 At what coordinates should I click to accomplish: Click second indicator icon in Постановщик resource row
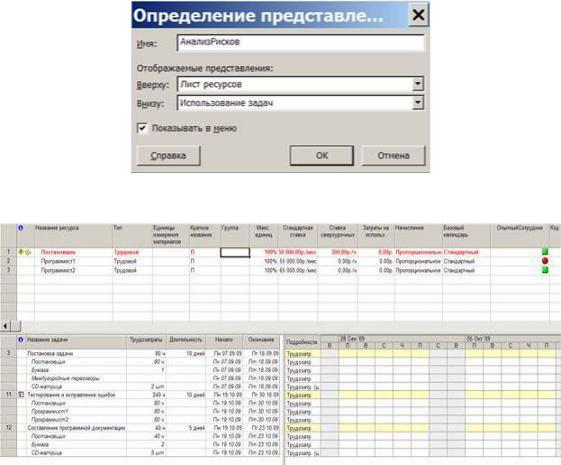pyautogui.click(x=28, y=252)
